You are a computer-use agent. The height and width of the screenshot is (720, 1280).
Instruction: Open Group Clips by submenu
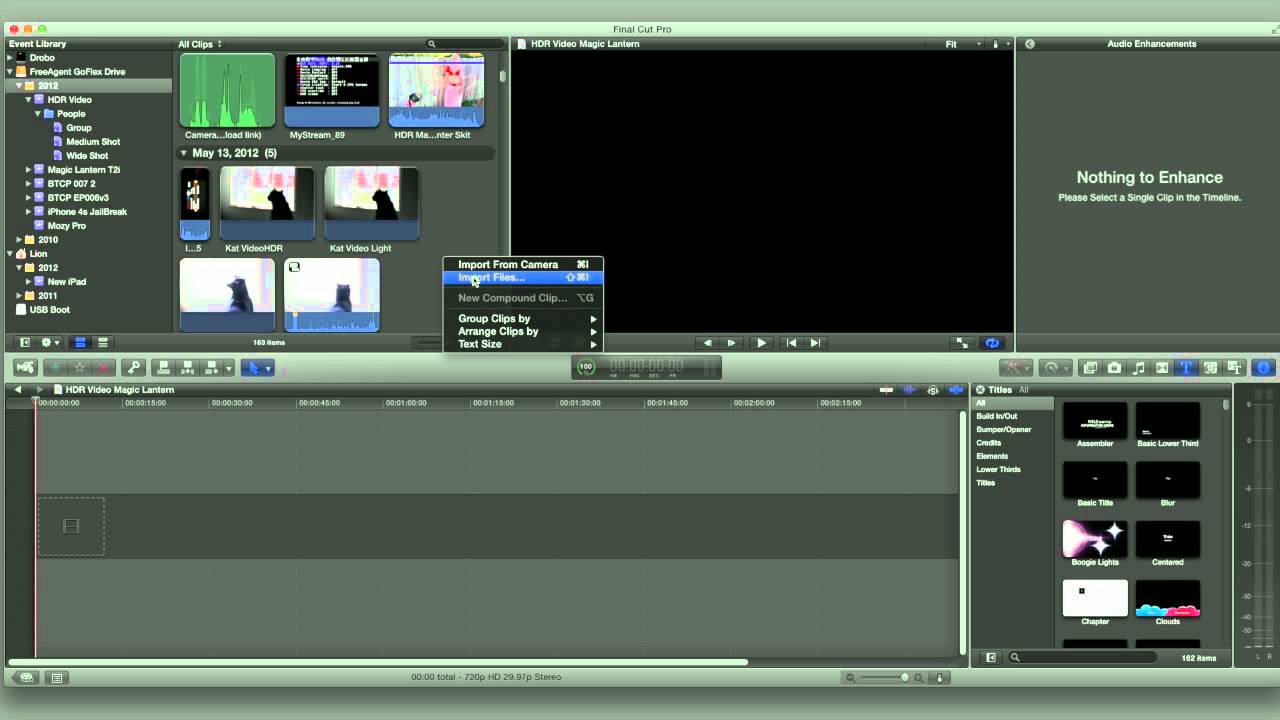pos(523,319)
